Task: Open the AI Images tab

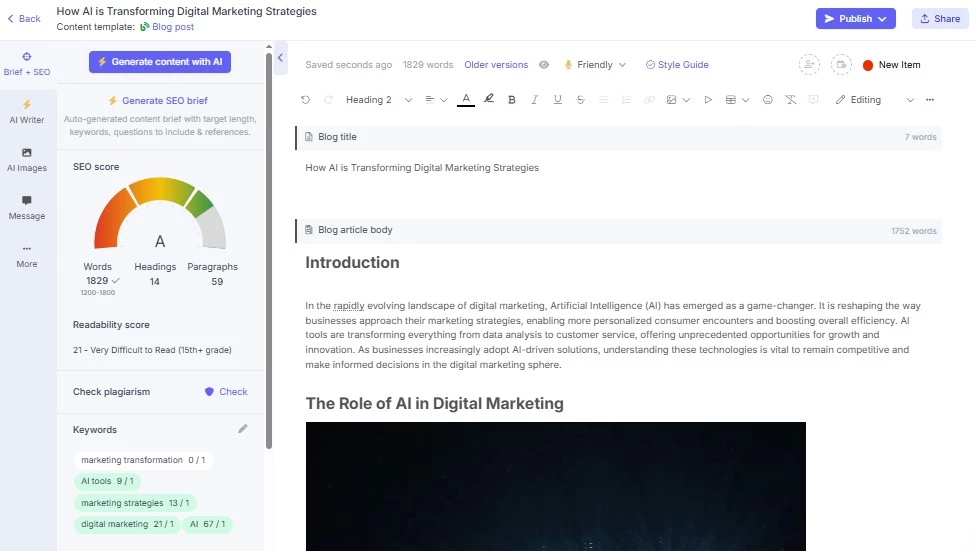Action: 27,160
